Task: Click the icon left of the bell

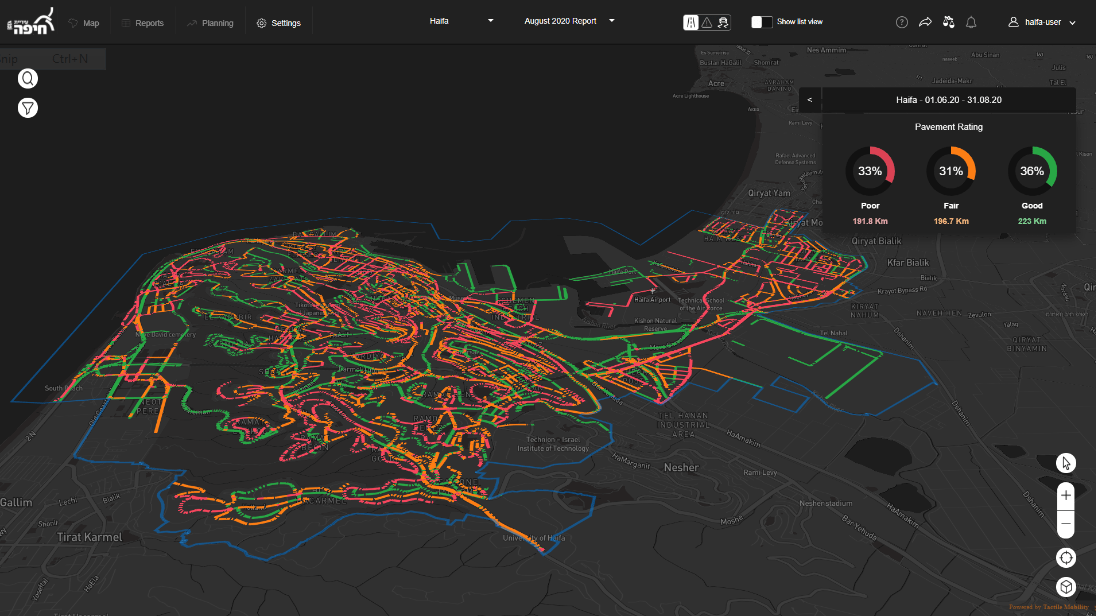Action: [x=948, y=22]
